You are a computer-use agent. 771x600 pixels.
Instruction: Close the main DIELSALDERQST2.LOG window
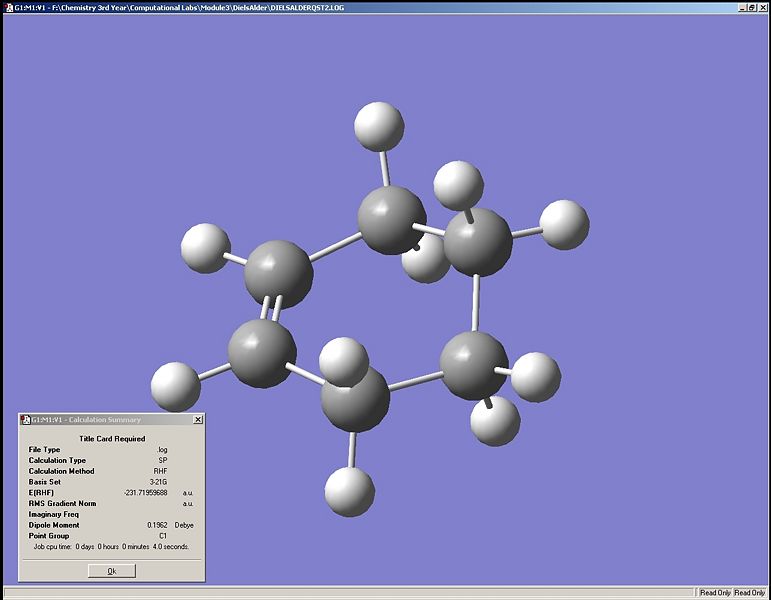[763, 7]
